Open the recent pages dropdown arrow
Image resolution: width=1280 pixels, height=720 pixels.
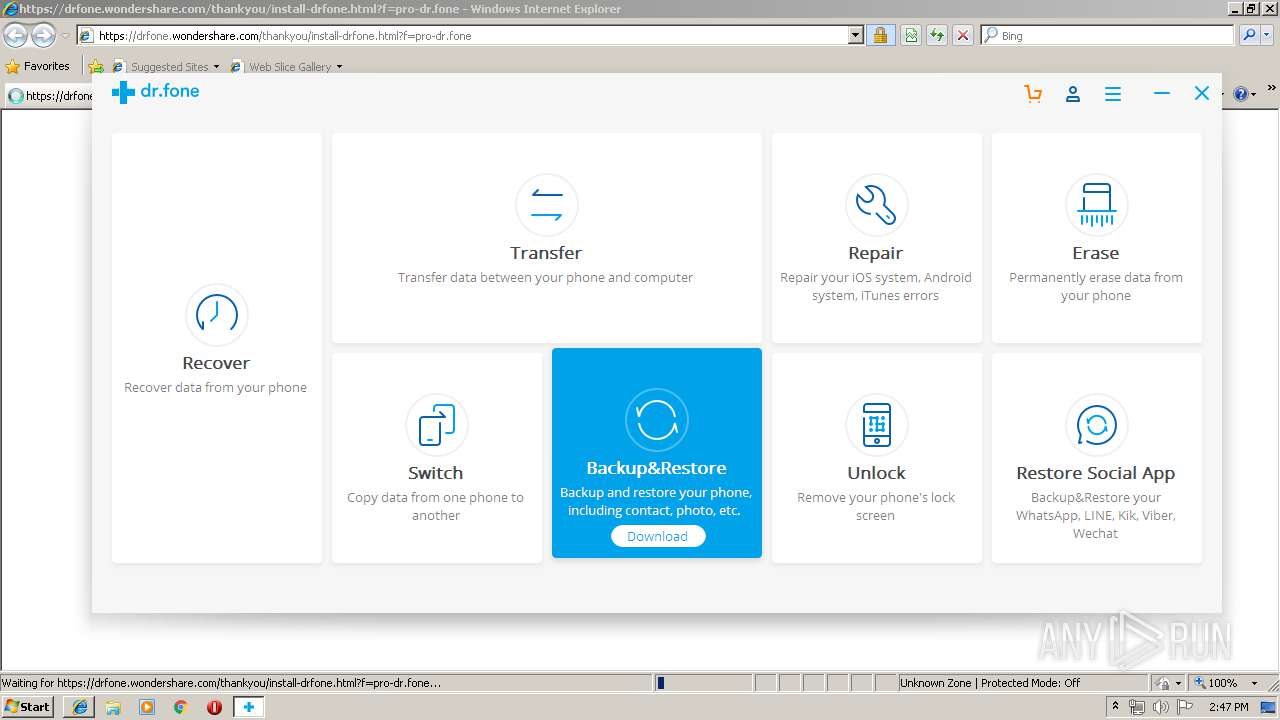(x=65, y=36)
